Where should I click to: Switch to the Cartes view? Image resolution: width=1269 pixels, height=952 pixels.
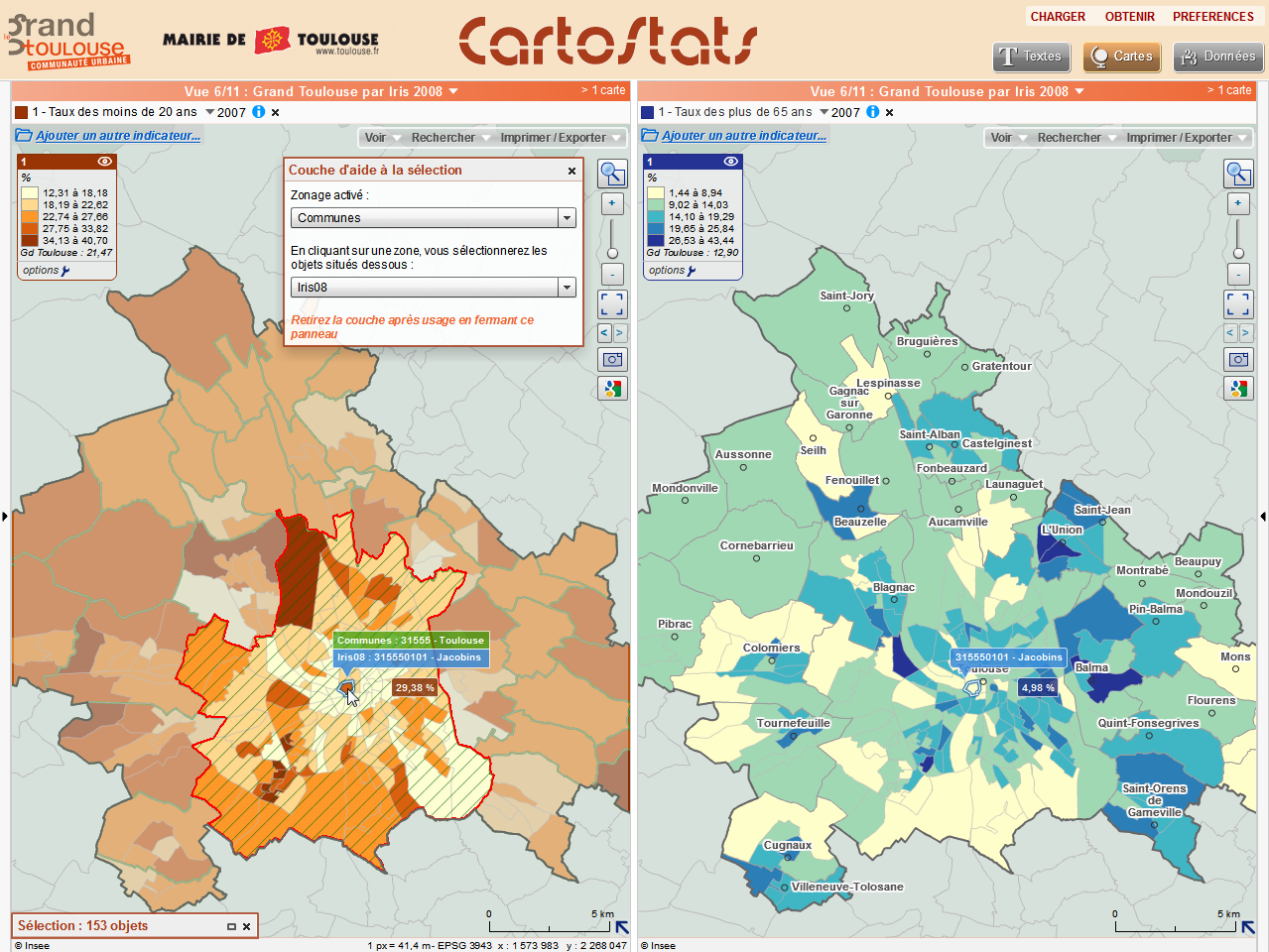coord(1122,57)
